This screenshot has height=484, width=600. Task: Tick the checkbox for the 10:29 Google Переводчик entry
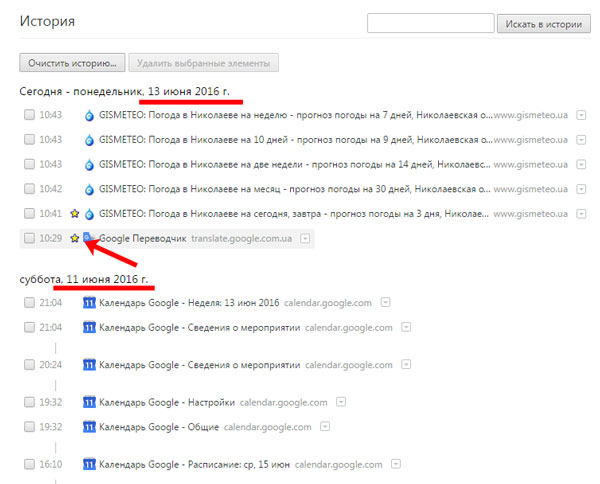(29, 238)
